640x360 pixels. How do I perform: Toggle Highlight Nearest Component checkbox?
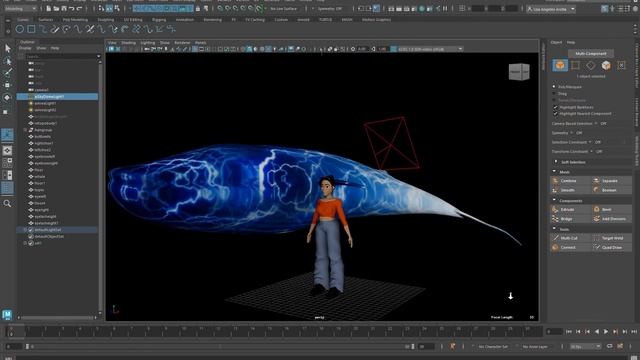pos(555,113)
